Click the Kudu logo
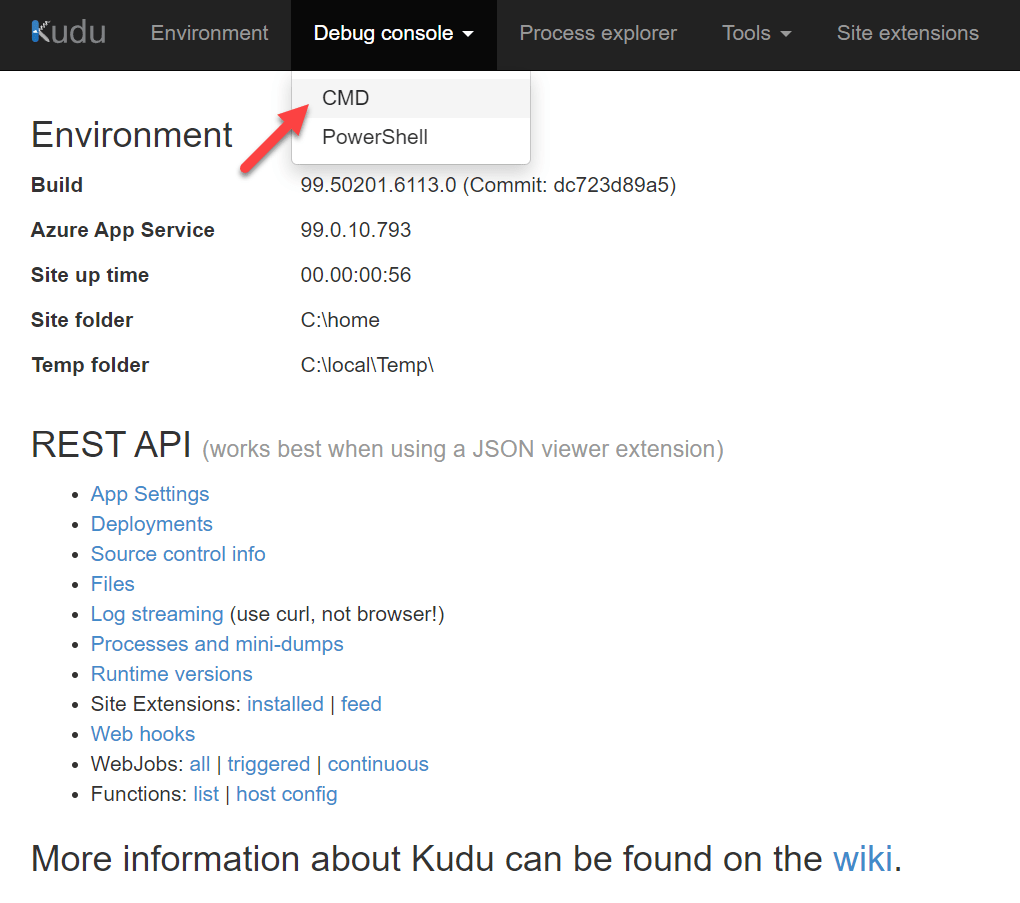1020x903 pixels. tap(68, 33)
